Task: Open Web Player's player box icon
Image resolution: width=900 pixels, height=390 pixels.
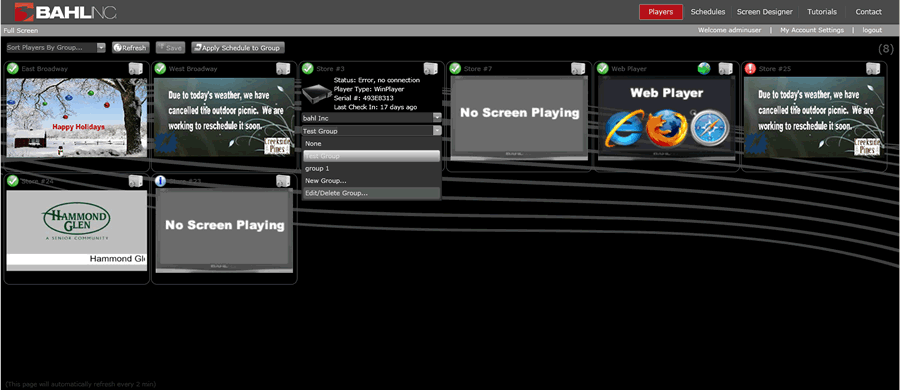Action: (x=726, y=69)
